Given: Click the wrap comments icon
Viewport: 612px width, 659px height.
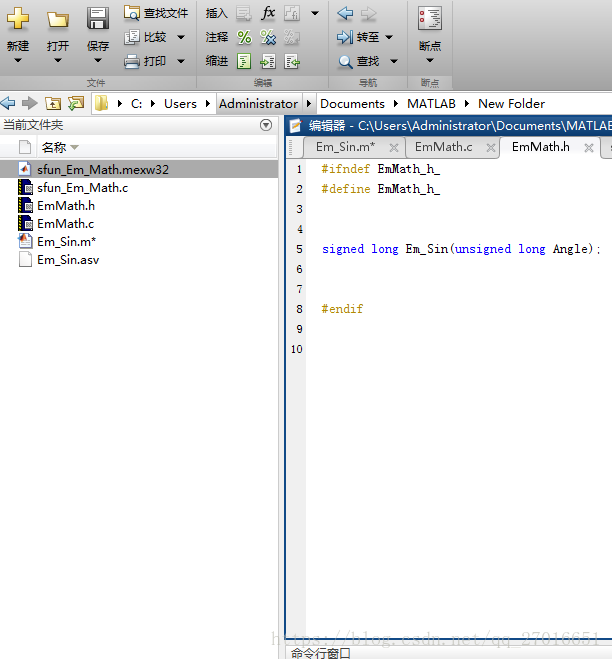Looking at the screenshot, I should [x=292, y=37].
